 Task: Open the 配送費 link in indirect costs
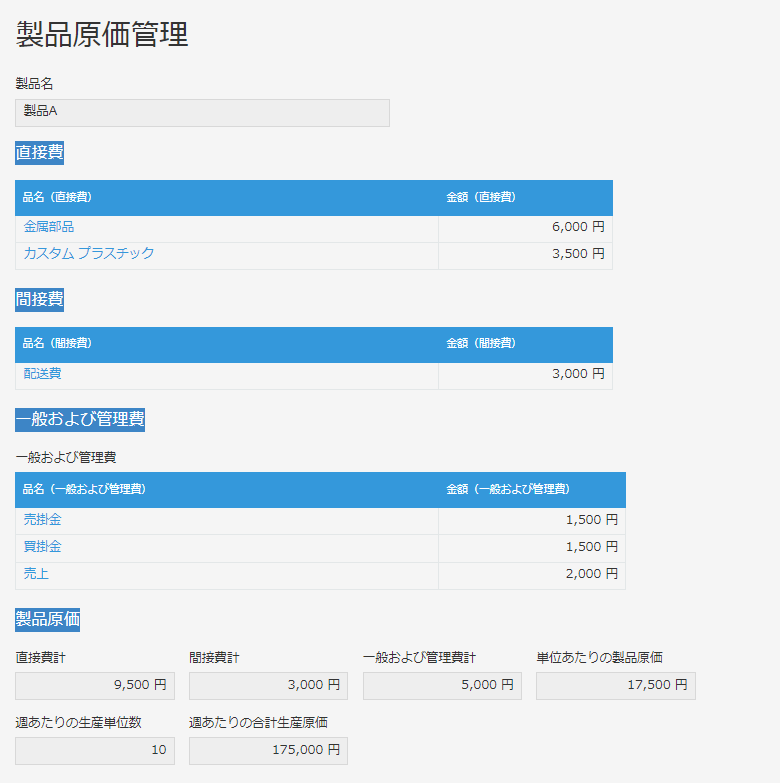(42, 374)
